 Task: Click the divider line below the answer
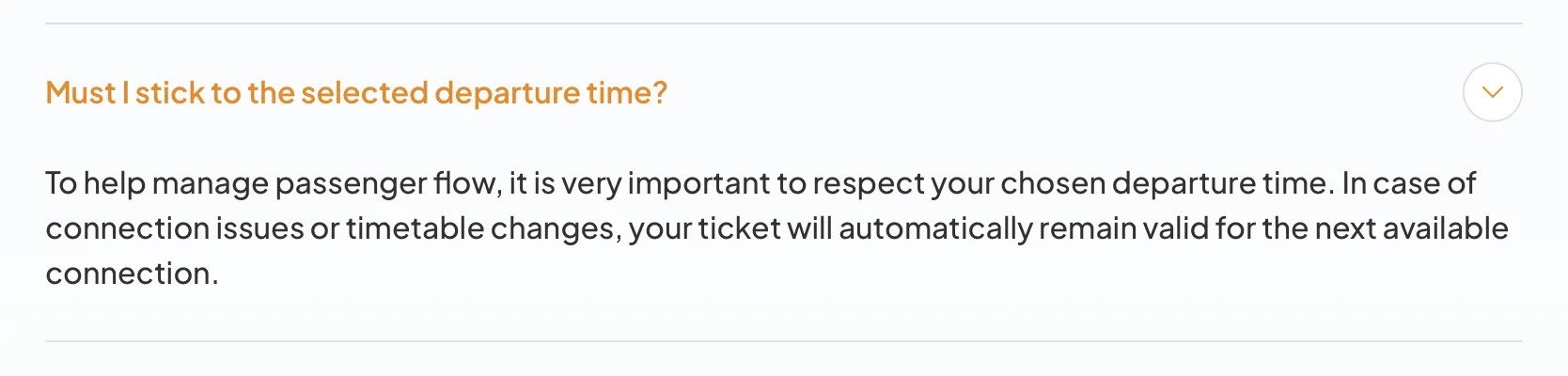click(783, 341)
